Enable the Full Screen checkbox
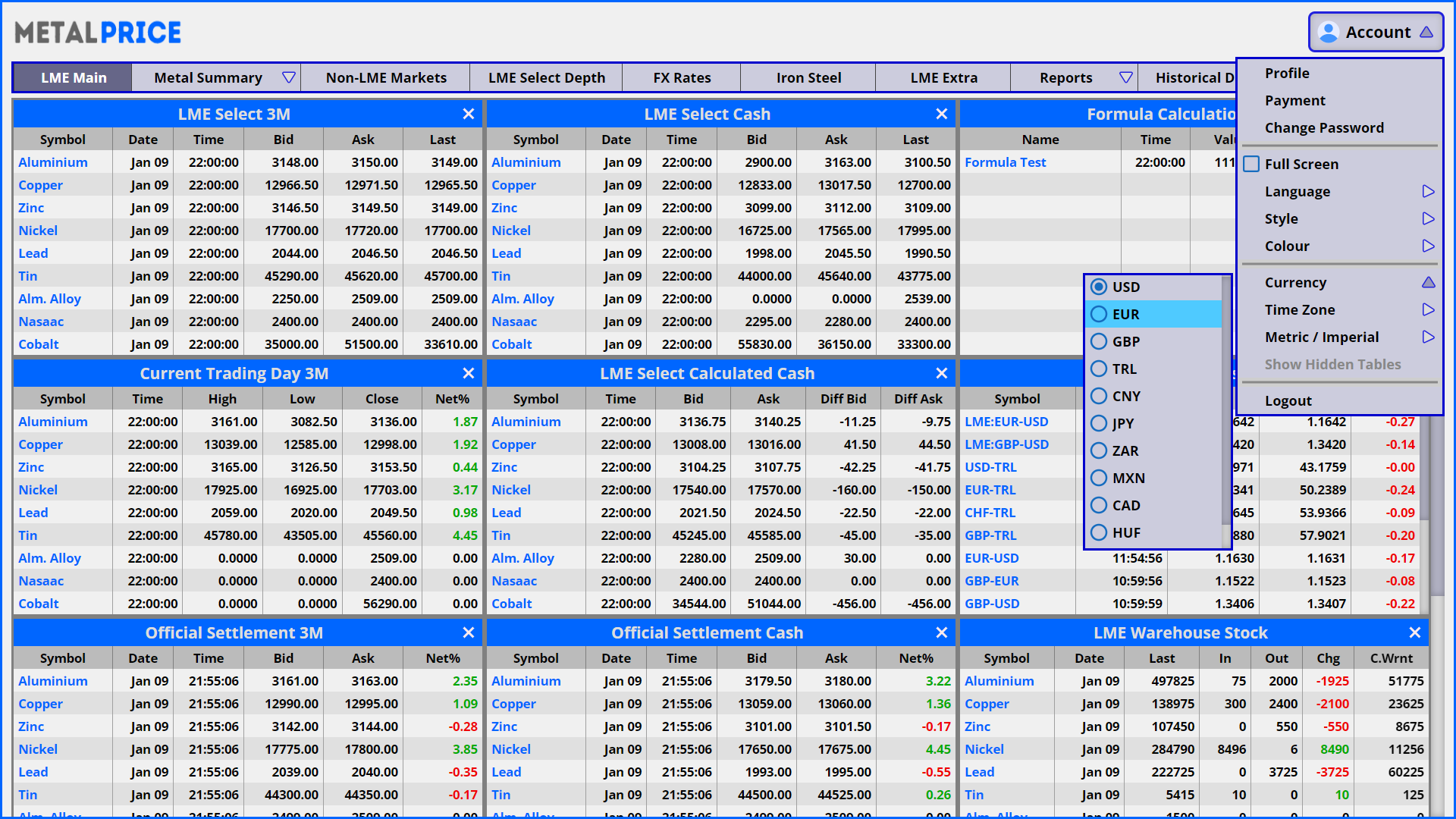1456x819 pixels. click(x=1252, y=164)
